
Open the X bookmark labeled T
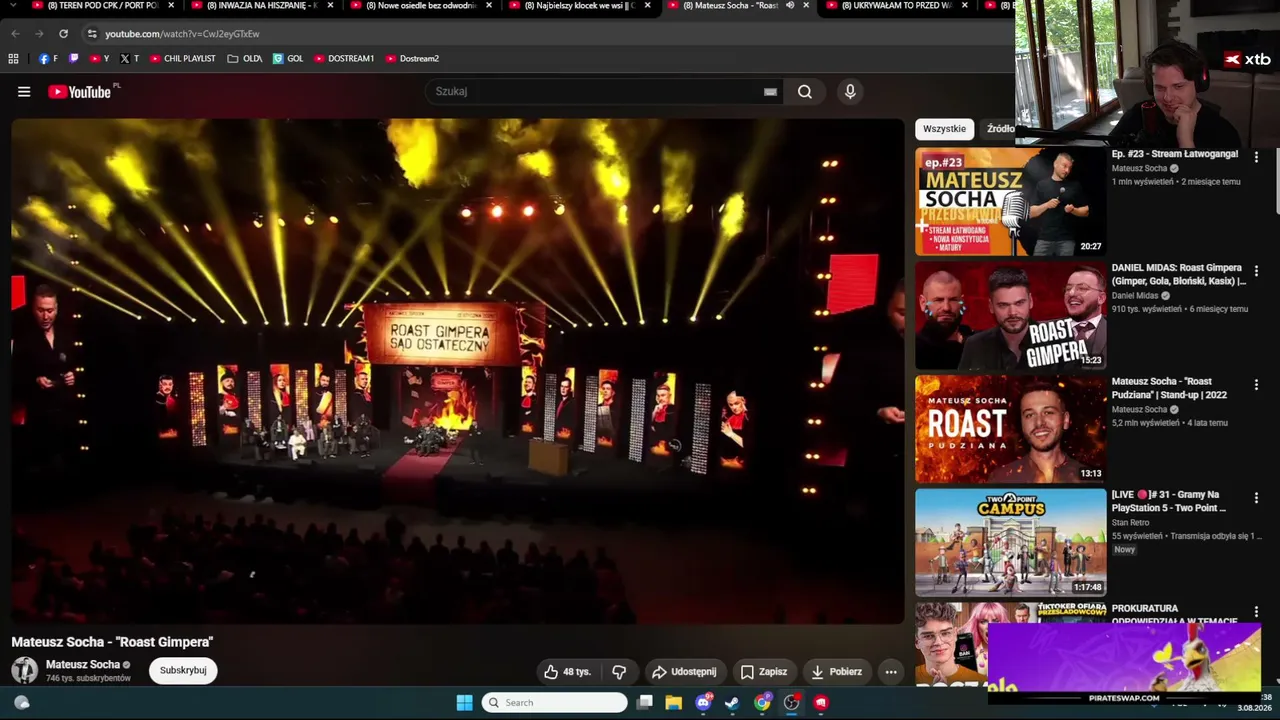129,59
